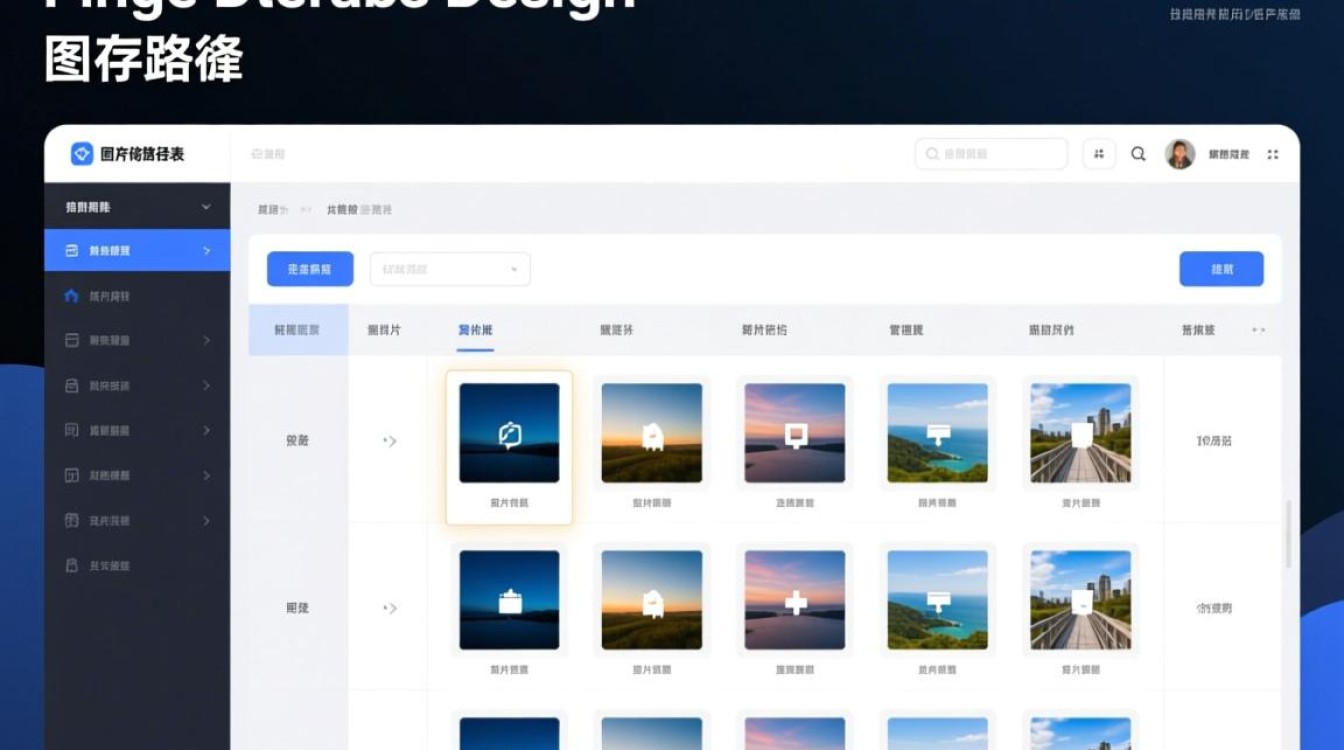Select the light-blue shaded tab at the row's left

(298, 330)
